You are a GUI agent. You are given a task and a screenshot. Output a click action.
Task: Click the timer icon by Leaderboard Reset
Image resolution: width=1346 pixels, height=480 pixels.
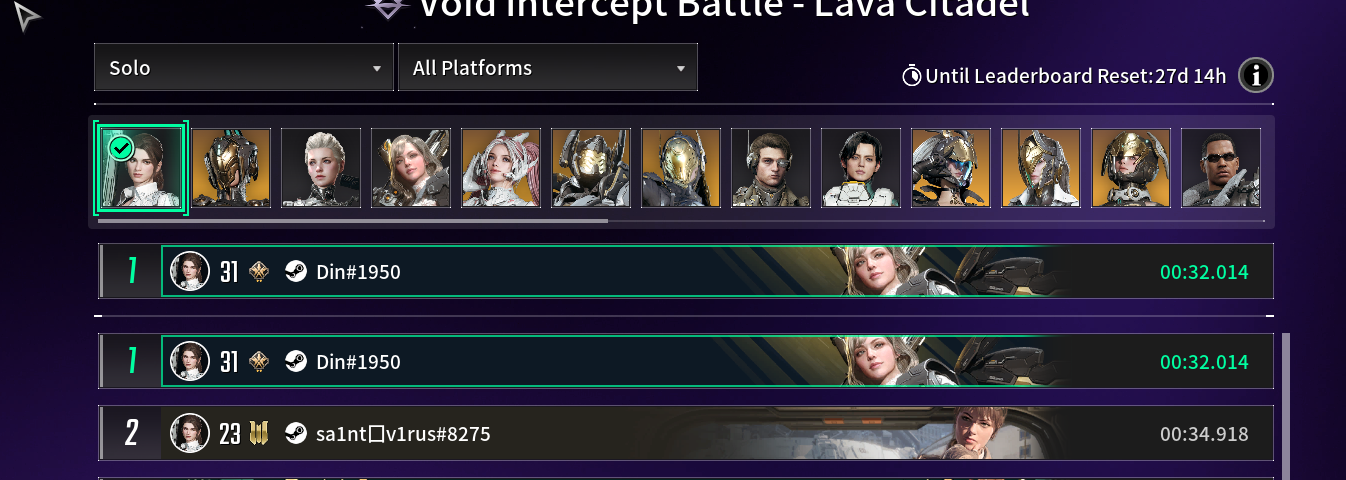coord(911,75)
